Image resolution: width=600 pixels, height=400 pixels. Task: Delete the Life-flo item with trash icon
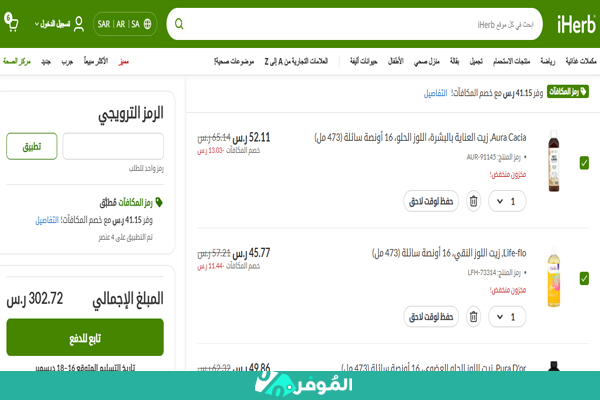coord(473,317)
